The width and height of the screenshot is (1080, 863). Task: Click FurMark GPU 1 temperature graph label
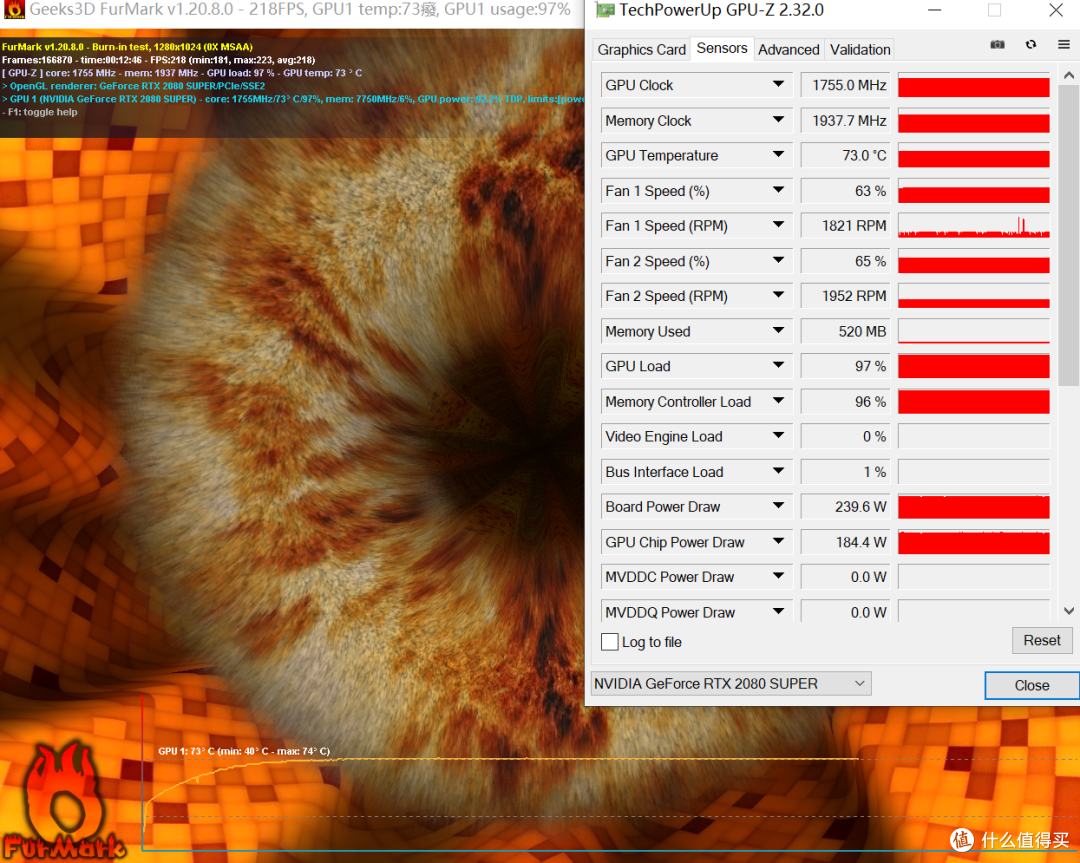(x=244, y=751)
